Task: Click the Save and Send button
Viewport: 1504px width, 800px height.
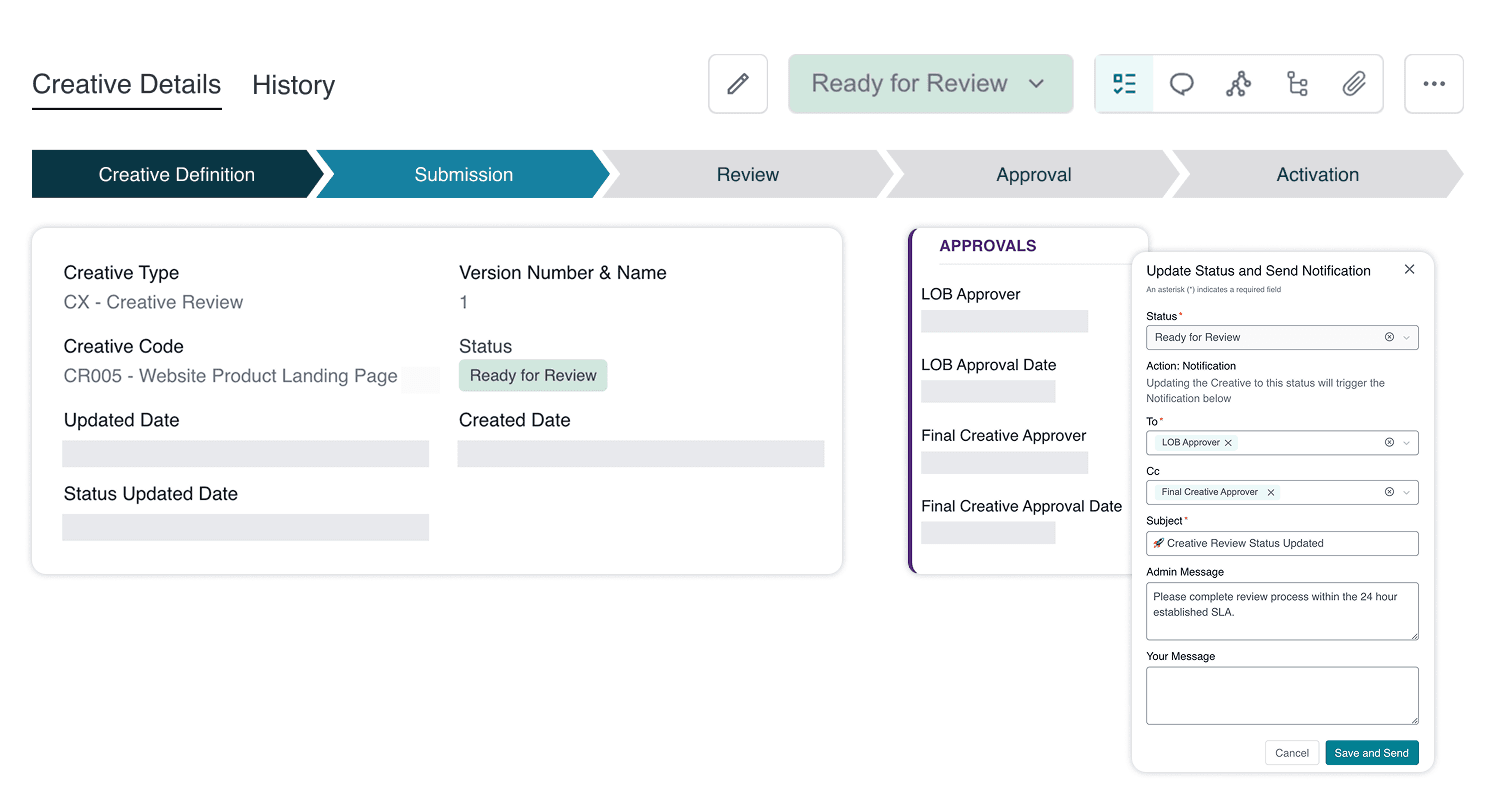Action: click(x=1372, y=752)
